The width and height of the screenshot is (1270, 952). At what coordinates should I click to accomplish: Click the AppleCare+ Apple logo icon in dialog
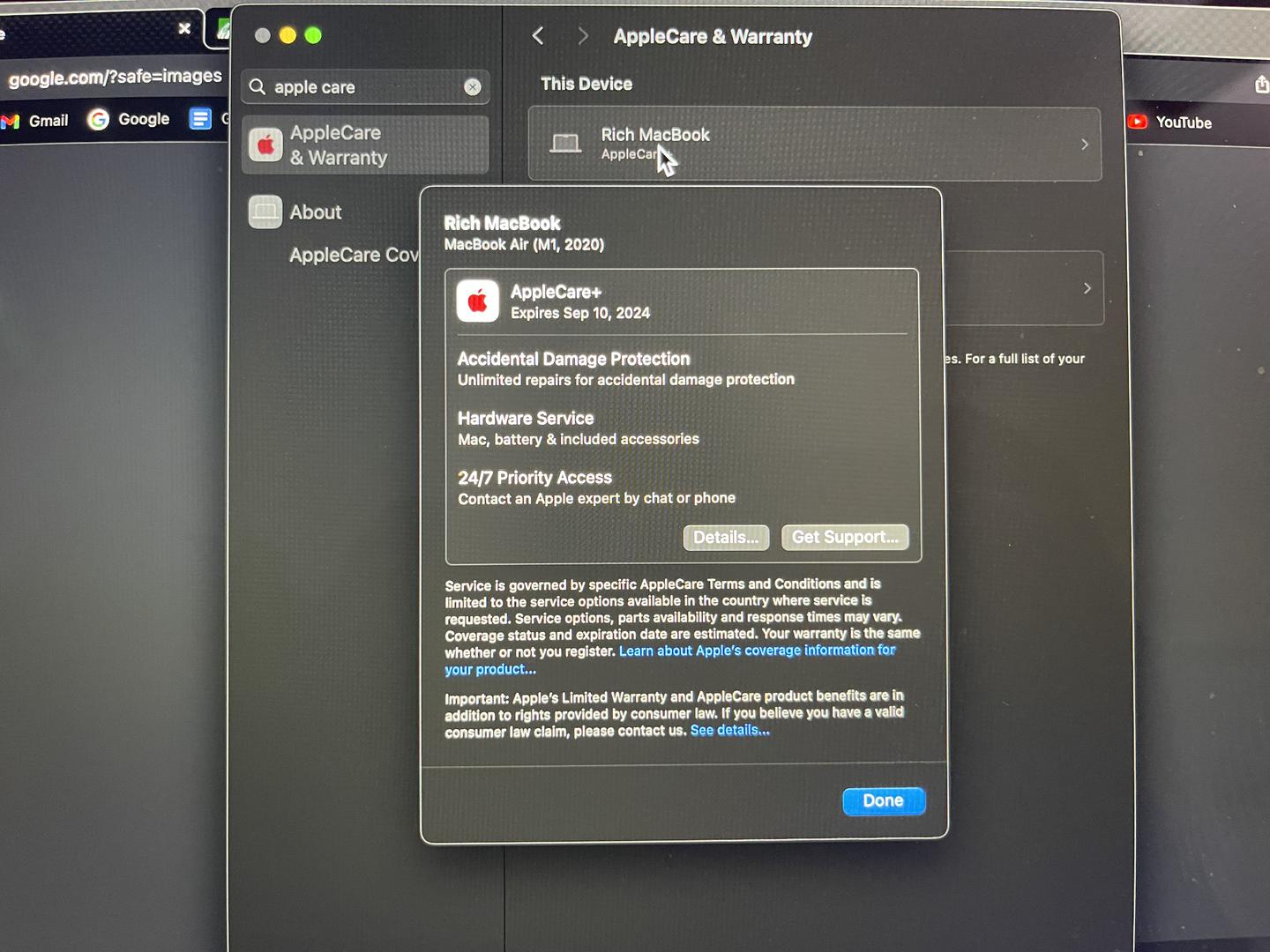click(x=478, y=301)
